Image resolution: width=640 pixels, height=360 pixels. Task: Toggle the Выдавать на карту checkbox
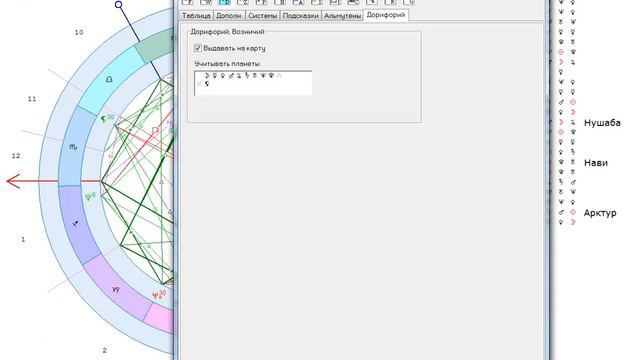(x=198, y=48)
